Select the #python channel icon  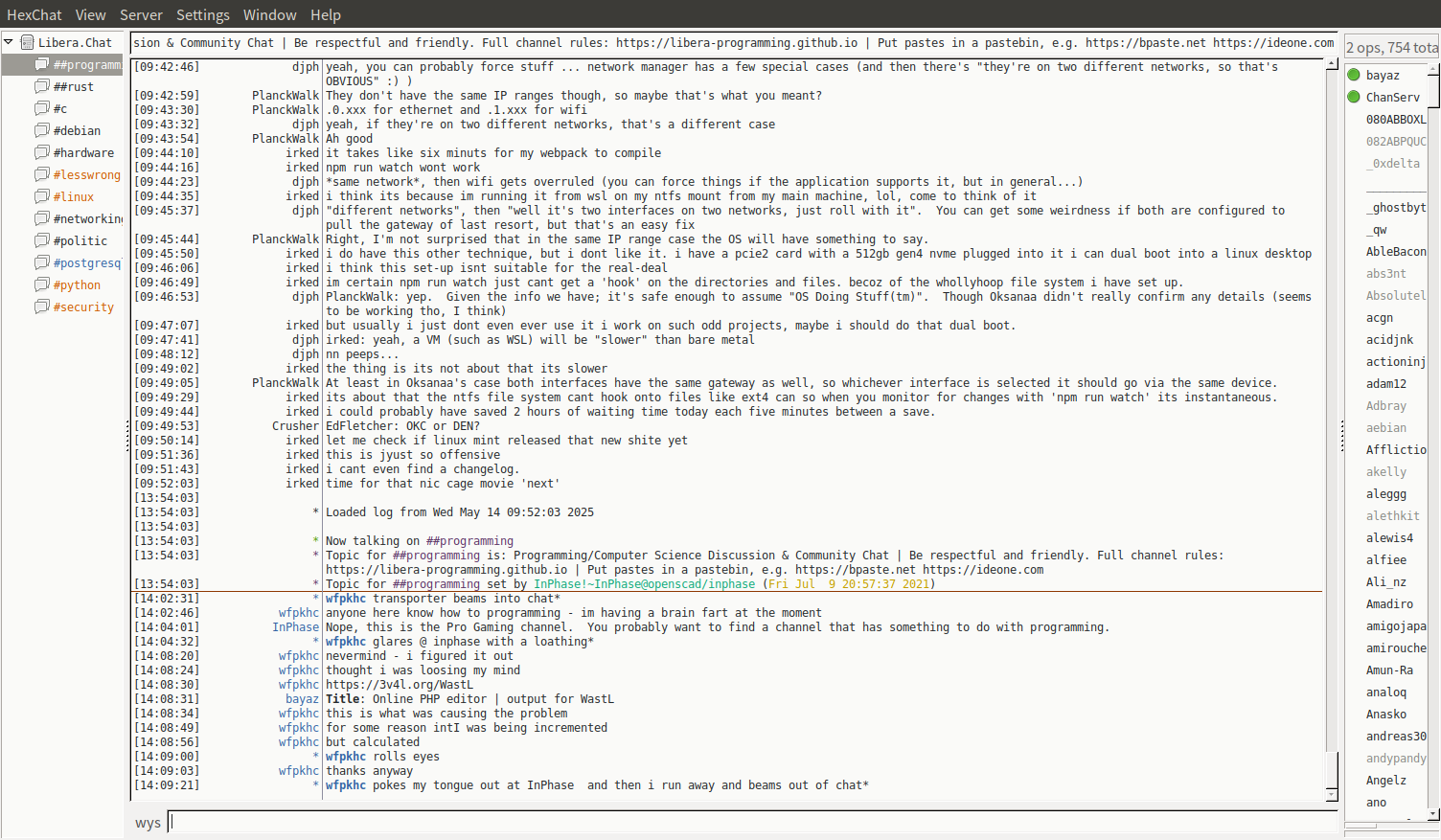(x=41, y=284)
